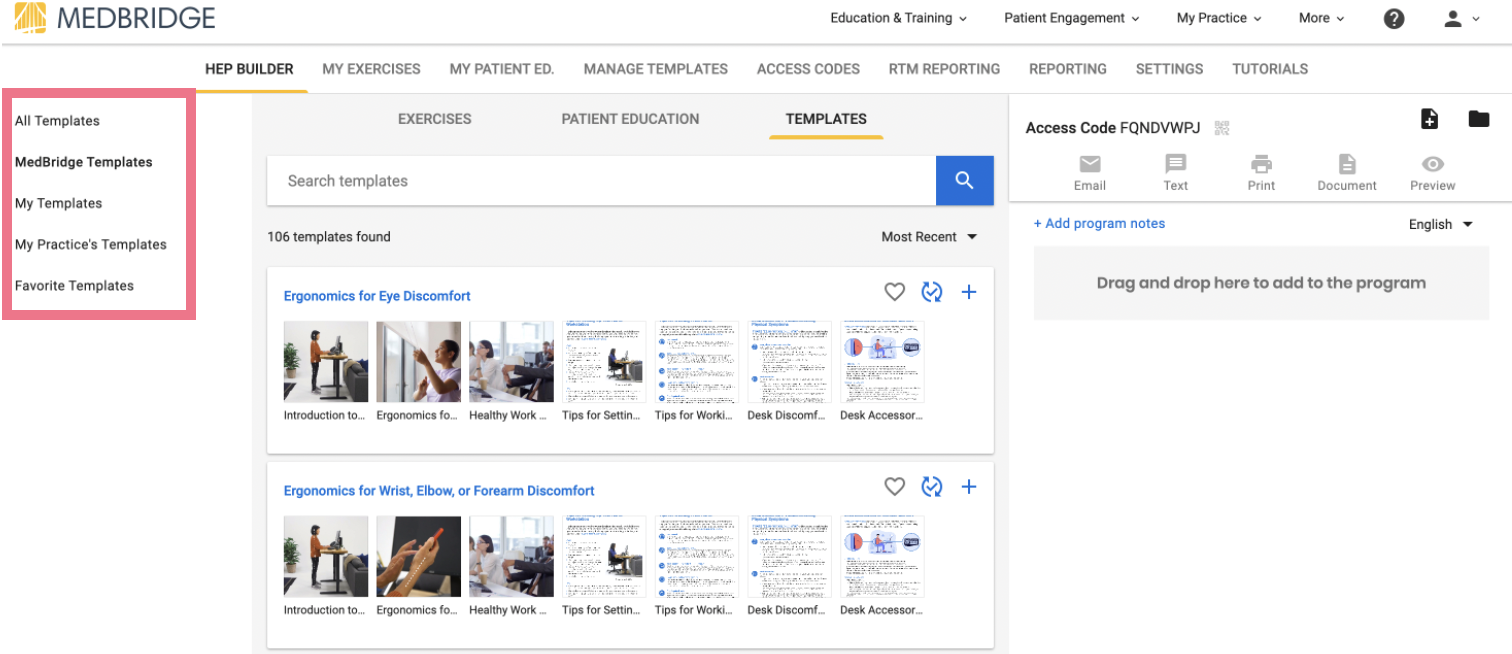This screenshot has width=1512, height=654.
Task: Click the Email envelope icon
Action: pyautogui.click(x=1090, y=164)
